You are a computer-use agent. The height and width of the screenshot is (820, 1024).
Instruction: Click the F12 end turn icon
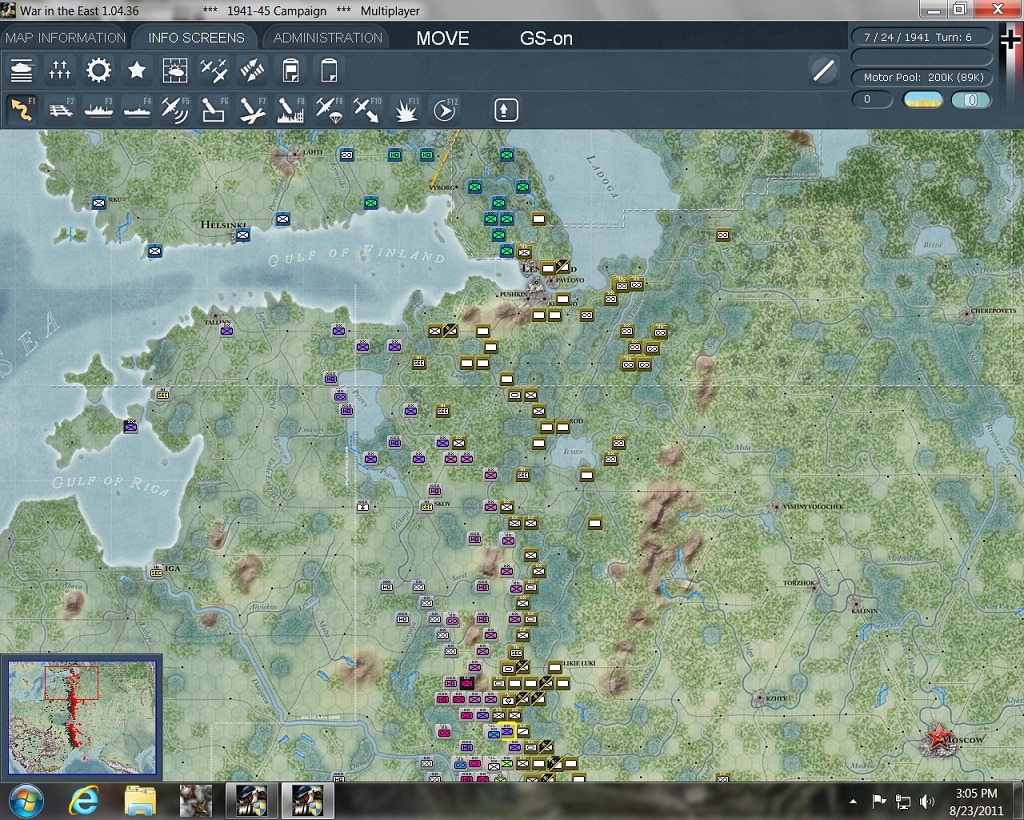pos(445,110)
